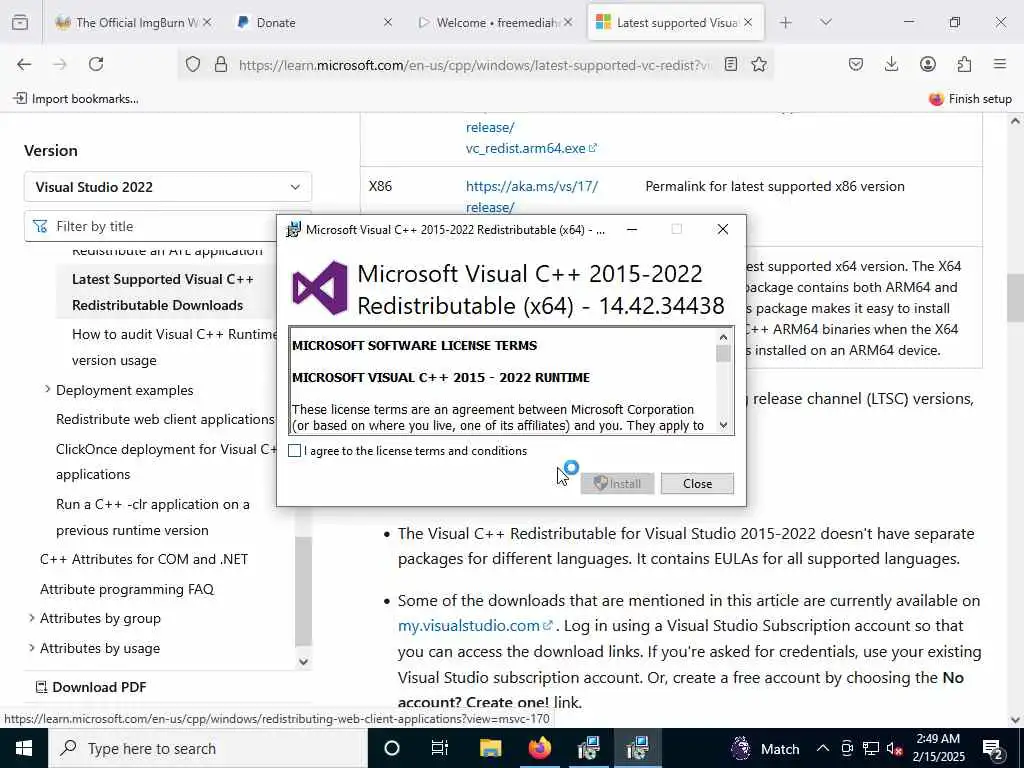Click the muted volume tray icon
This screenshot has width=1024, height=768.
[895, 748]
